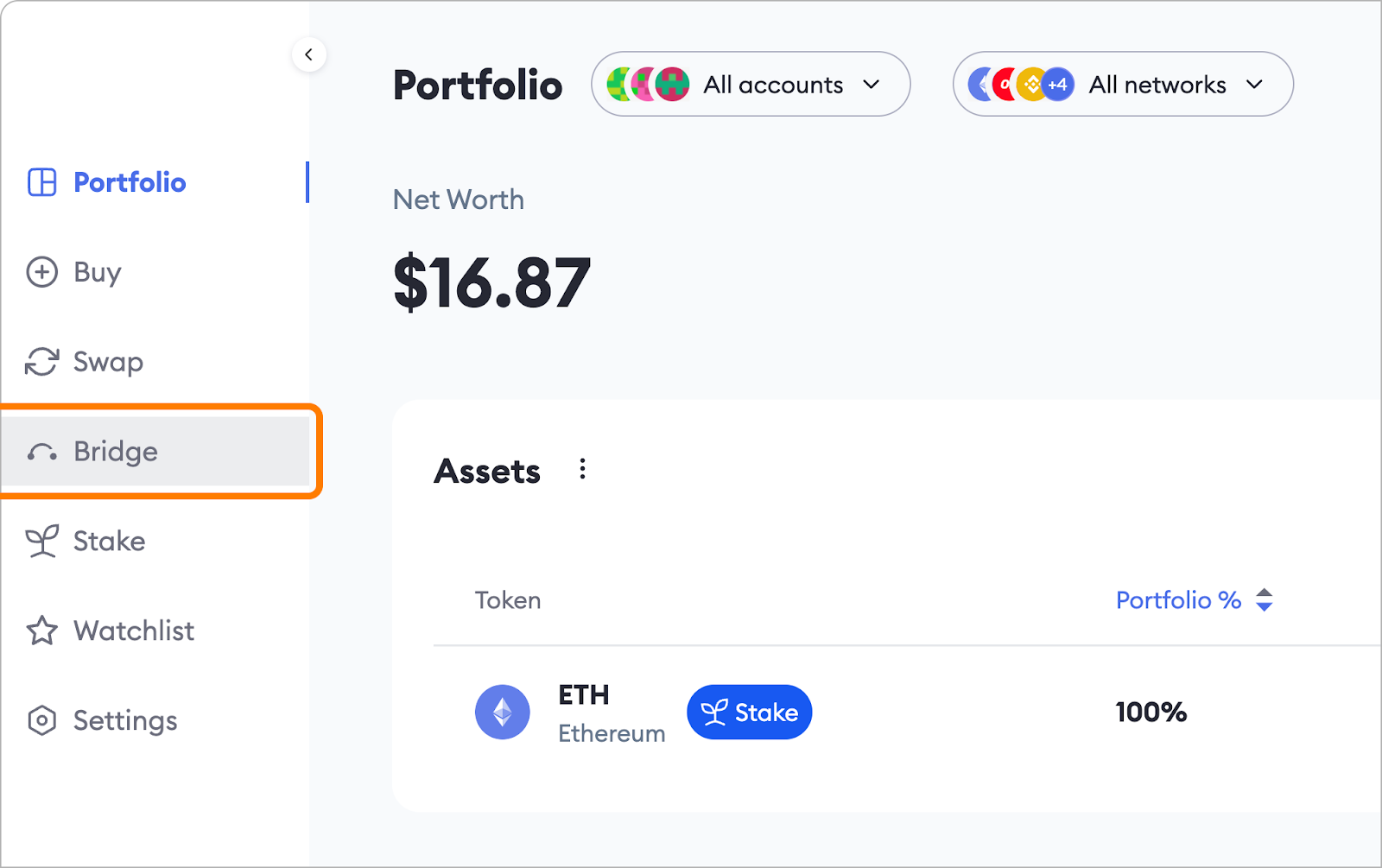This screenshot has width=1382, height=868.
Task: Click the Buy plus-circle icon
Action: (41, 272)
